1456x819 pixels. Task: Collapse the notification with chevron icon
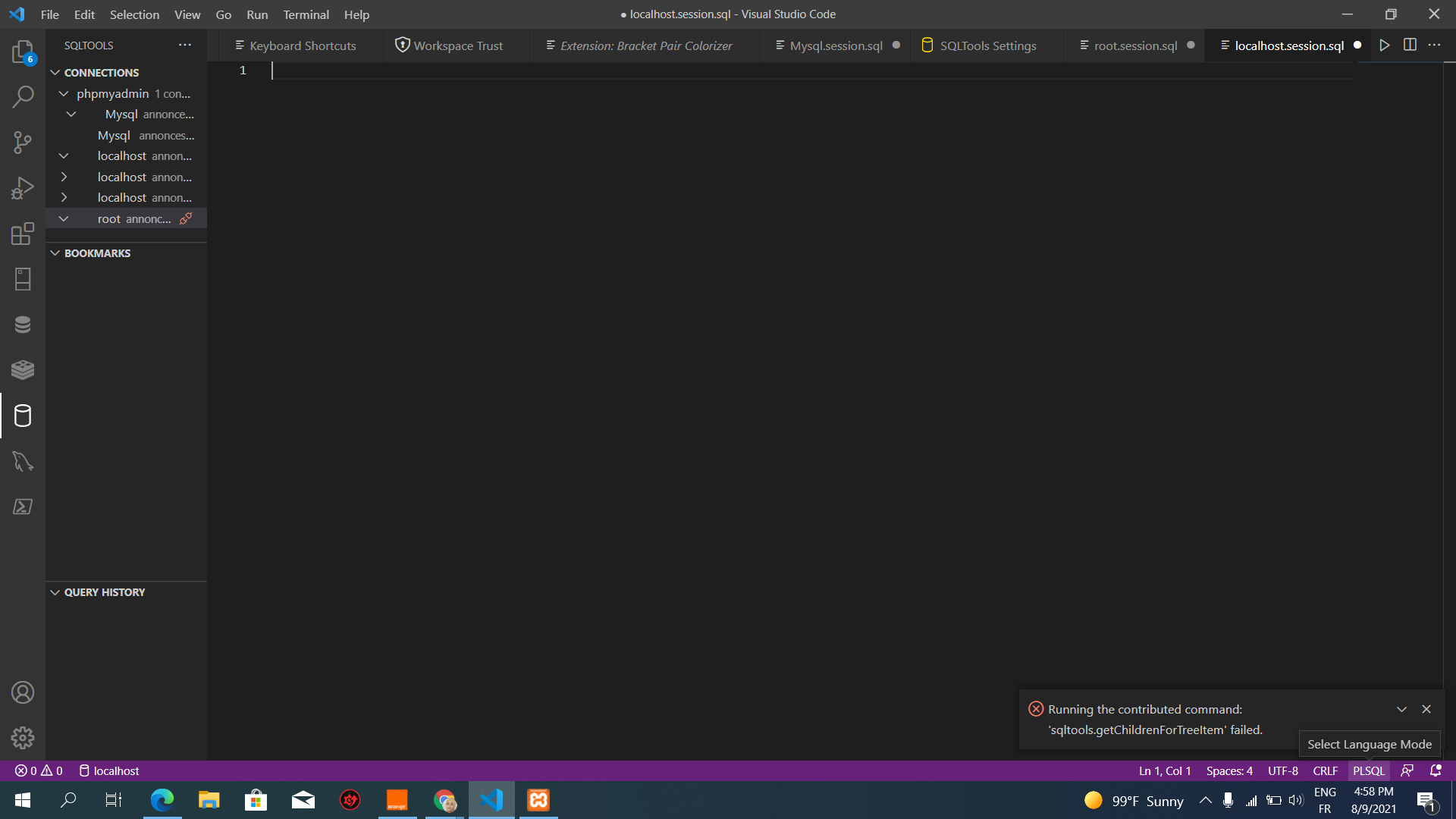pos(1401,709)
